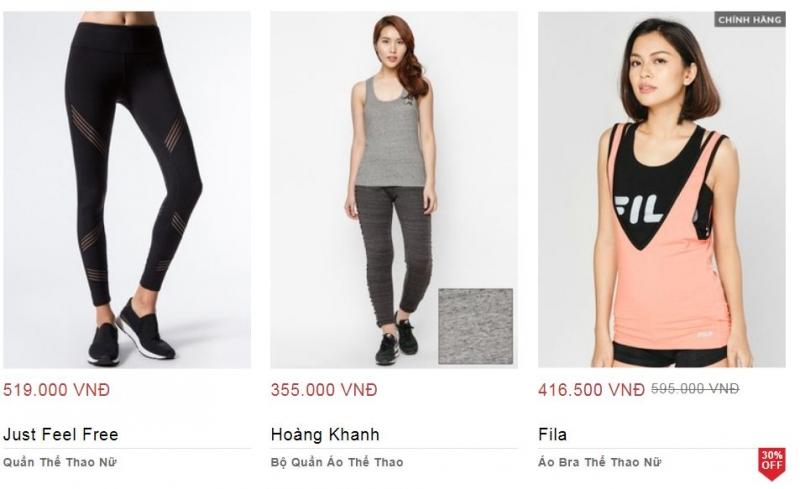Open the Just Feel Free brand link
Viewport: 800px width, 489px height.
click(x=61, y=434)
